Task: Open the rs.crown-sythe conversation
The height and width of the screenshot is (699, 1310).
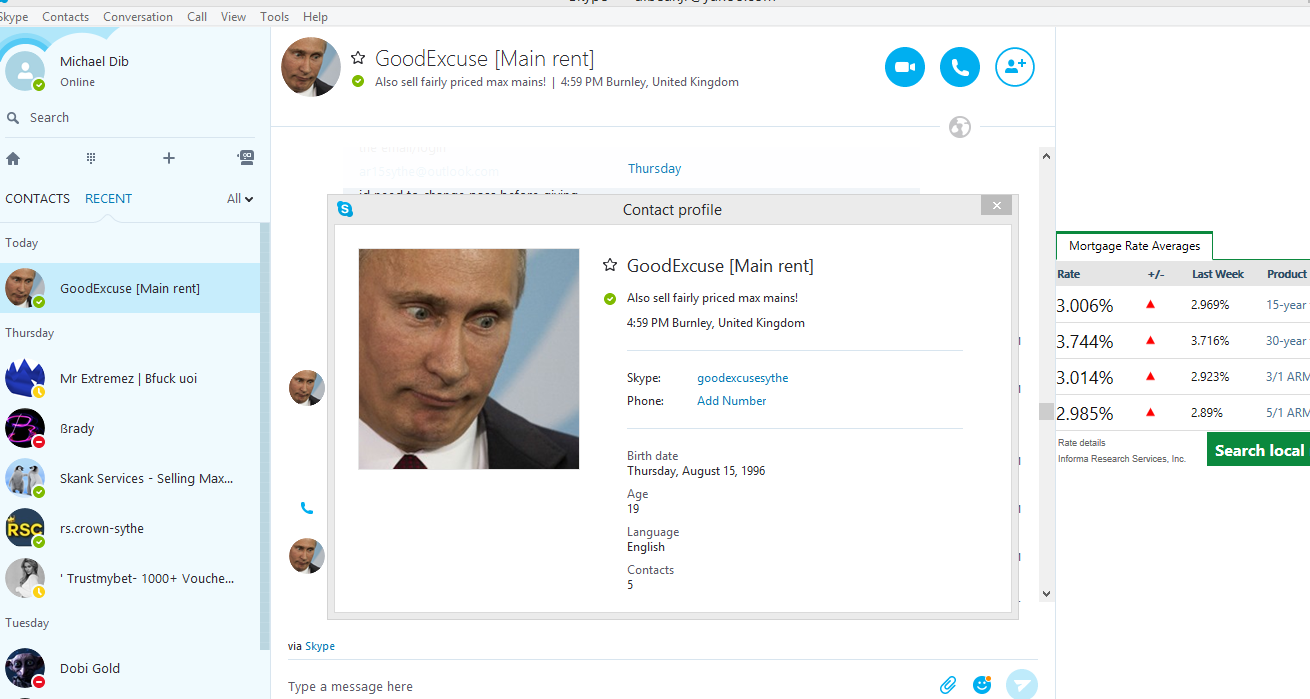Action: coord(130,528)
